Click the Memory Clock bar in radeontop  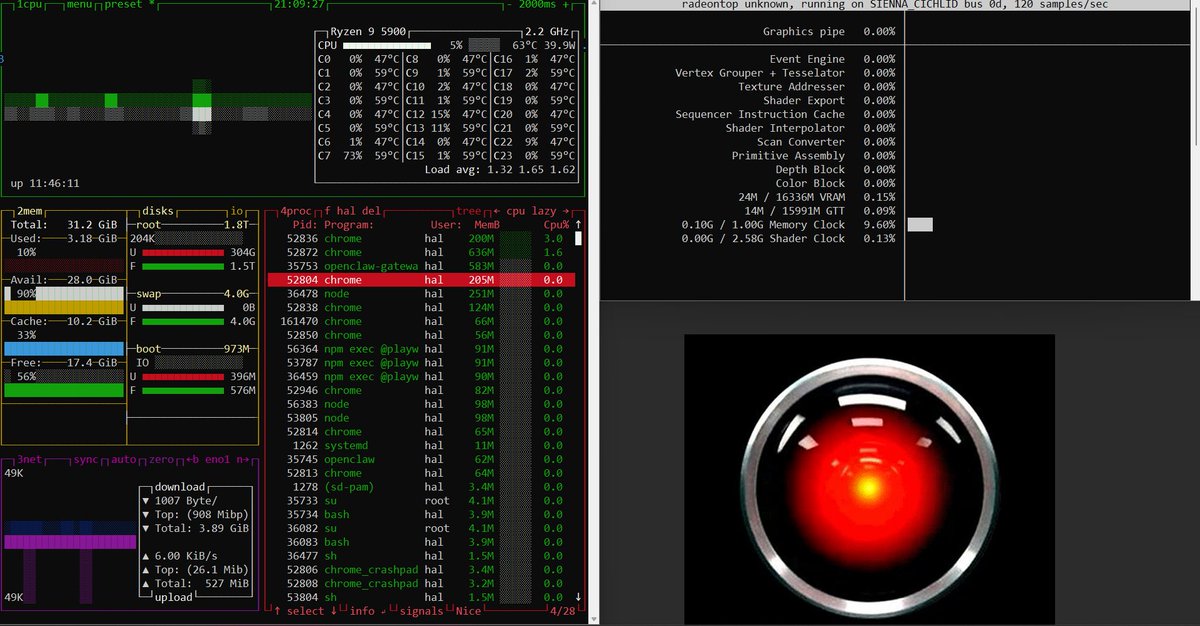(920, 225)
